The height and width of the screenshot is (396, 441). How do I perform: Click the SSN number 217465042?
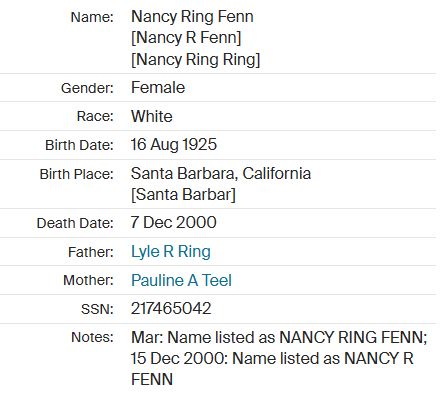(171, 309)
